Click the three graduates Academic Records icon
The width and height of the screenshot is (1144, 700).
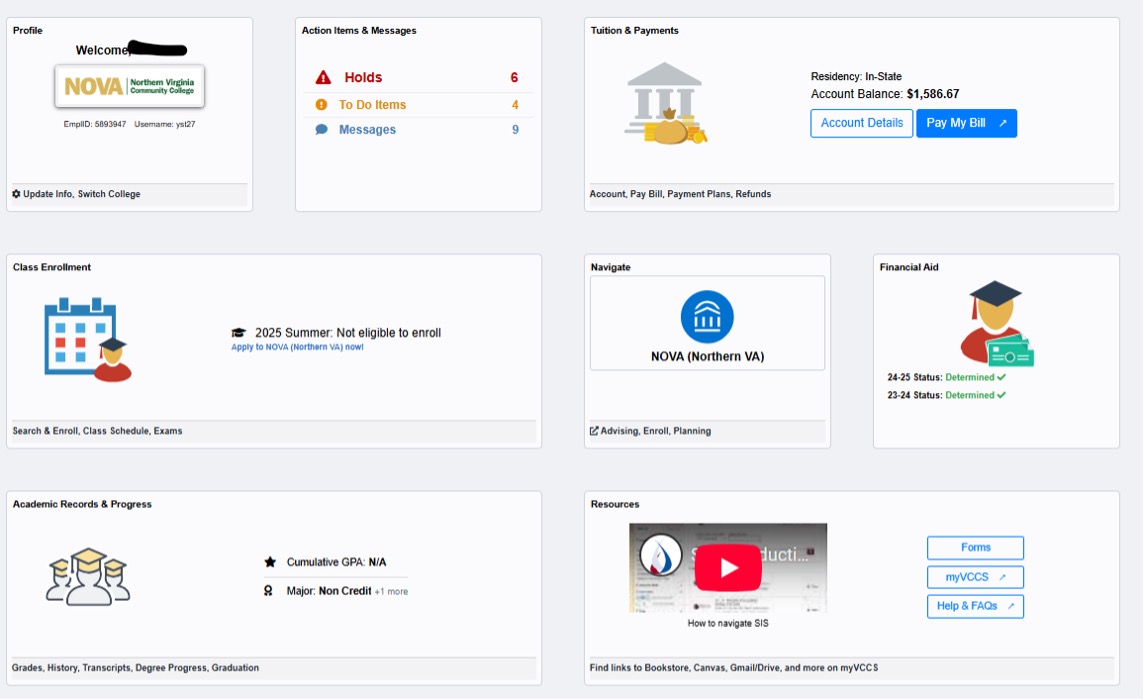pyautogui.click(x=88, y=576)
